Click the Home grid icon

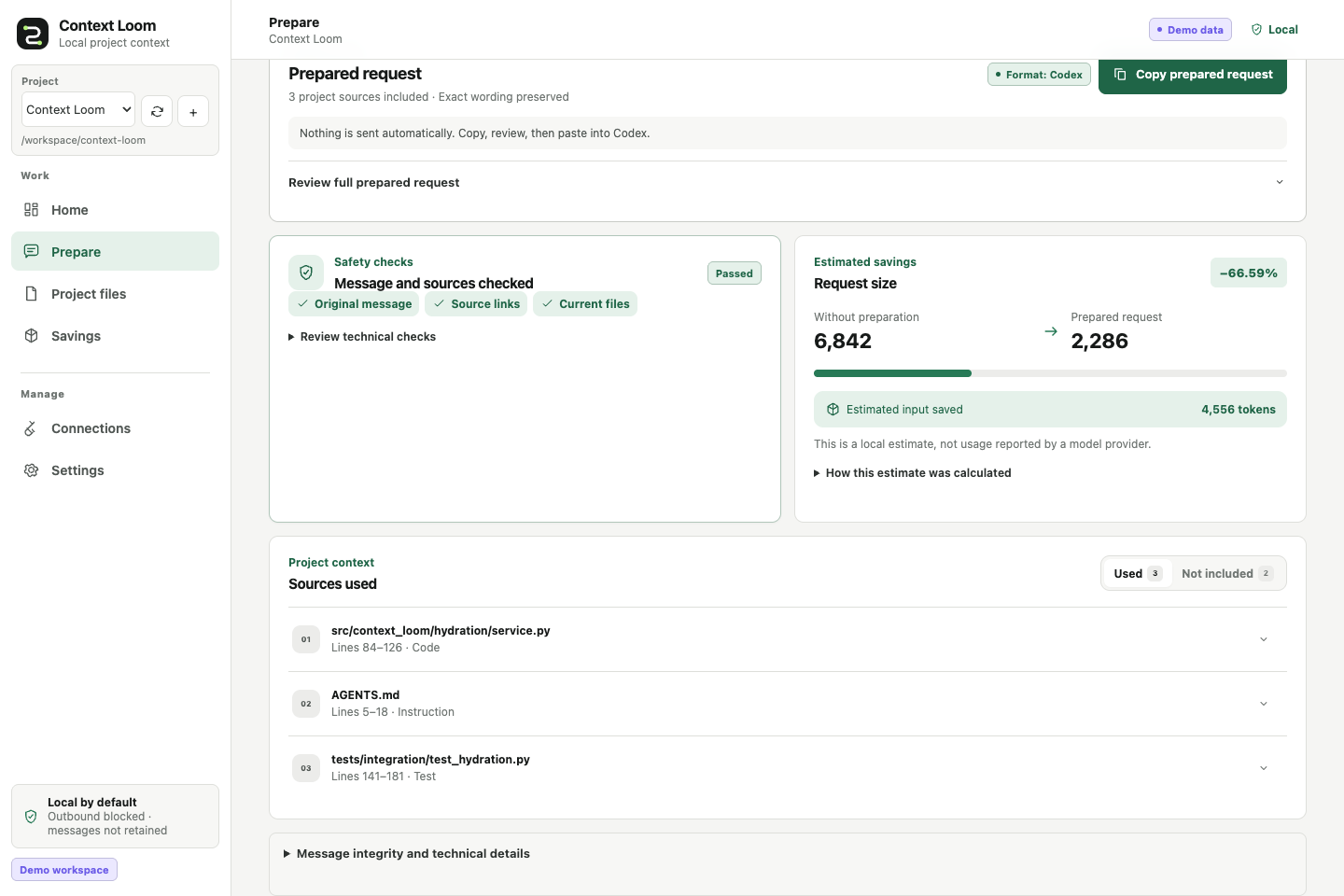coord(32,210)
